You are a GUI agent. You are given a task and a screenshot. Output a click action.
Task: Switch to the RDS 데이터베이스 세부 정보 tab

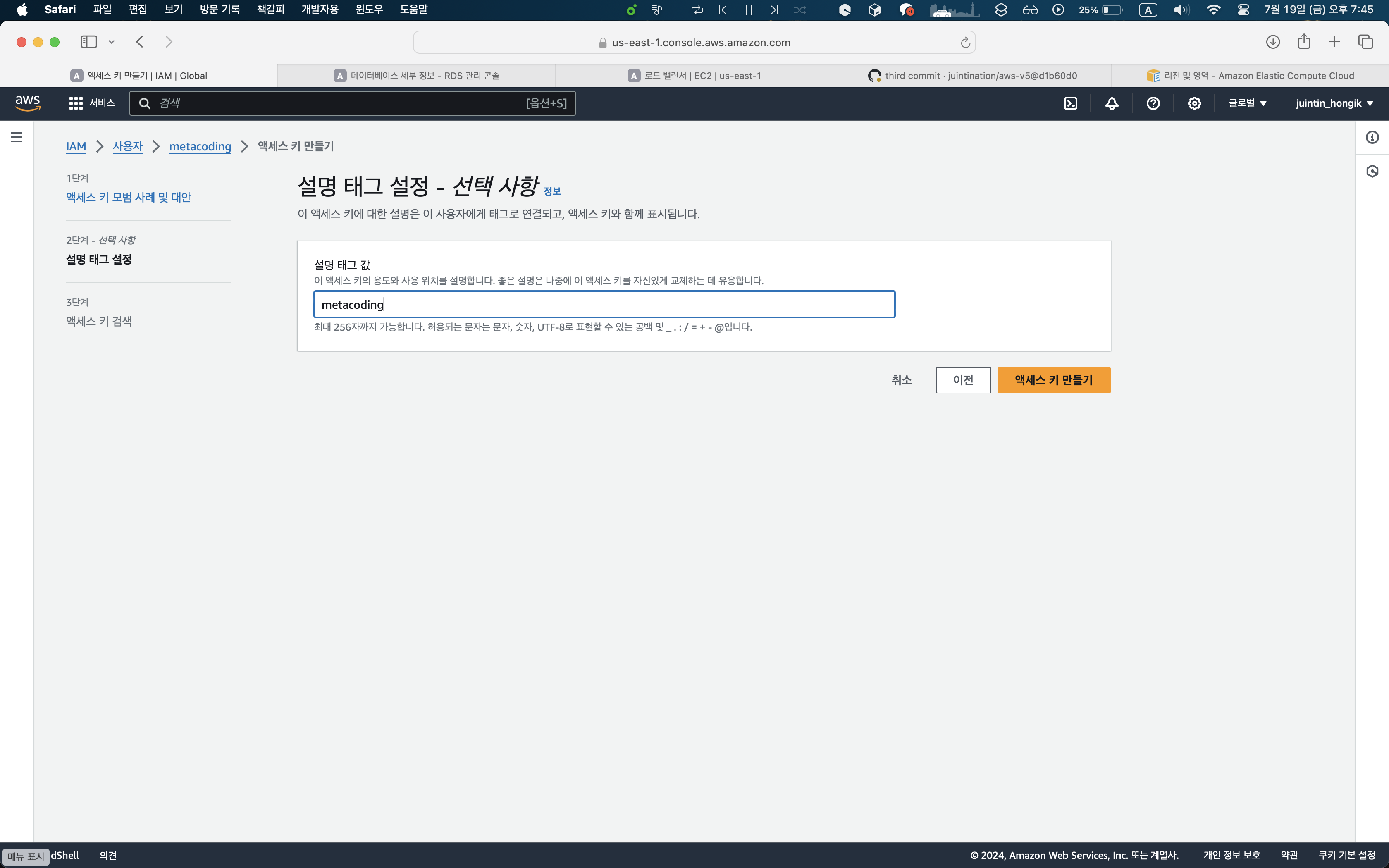[x=417, y=76]
